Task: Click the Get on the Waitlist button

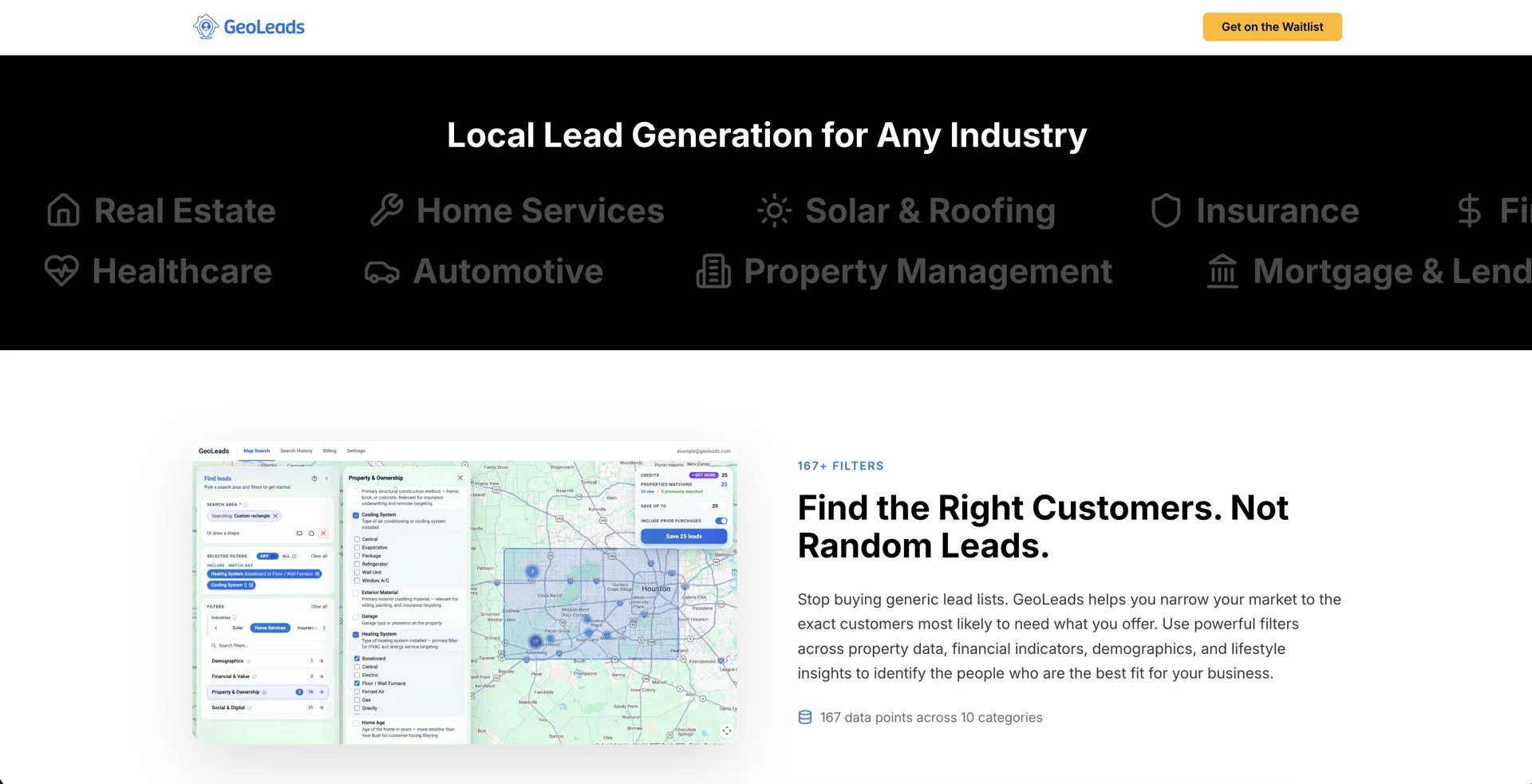Action: [x=1272, y=26]
